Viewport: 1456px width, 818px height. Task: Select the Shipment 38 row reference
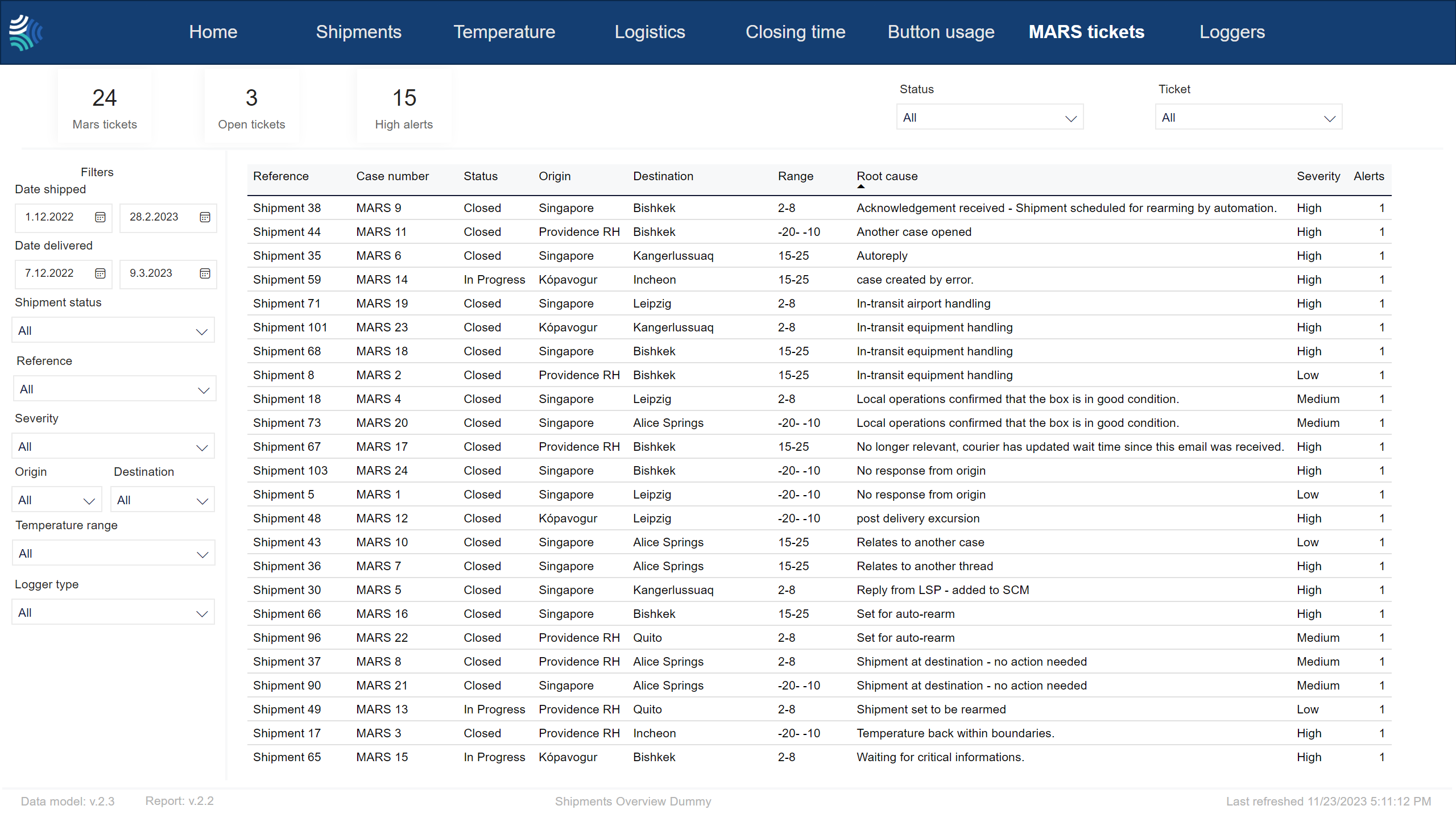(x=287, y=208)
